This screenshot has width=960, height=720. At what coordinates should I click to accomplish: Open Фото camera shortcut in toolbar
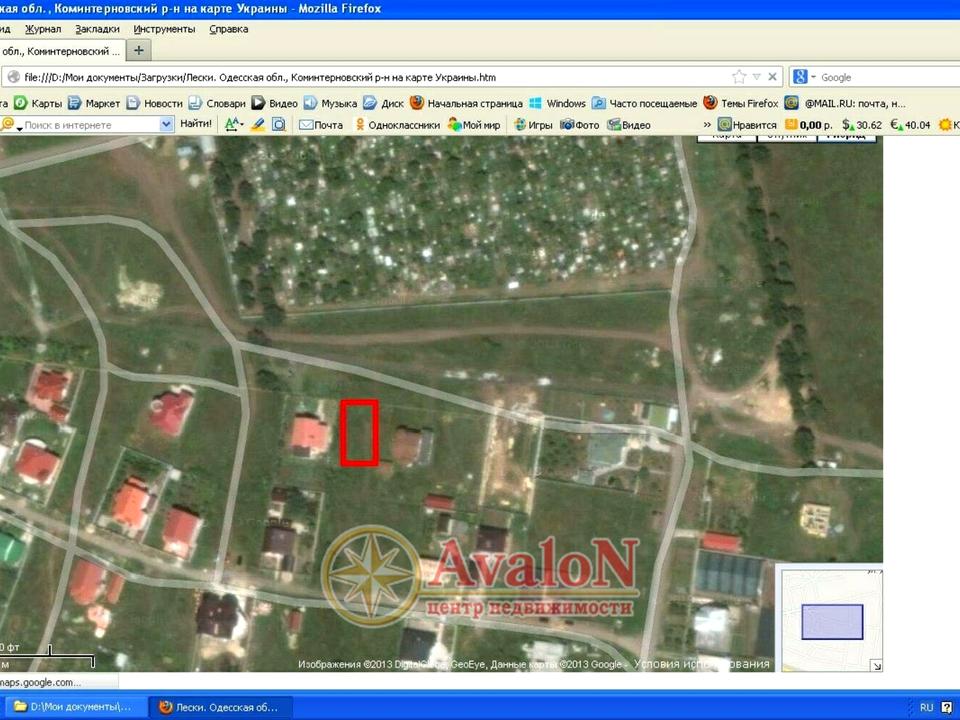[x=567, y=125]
